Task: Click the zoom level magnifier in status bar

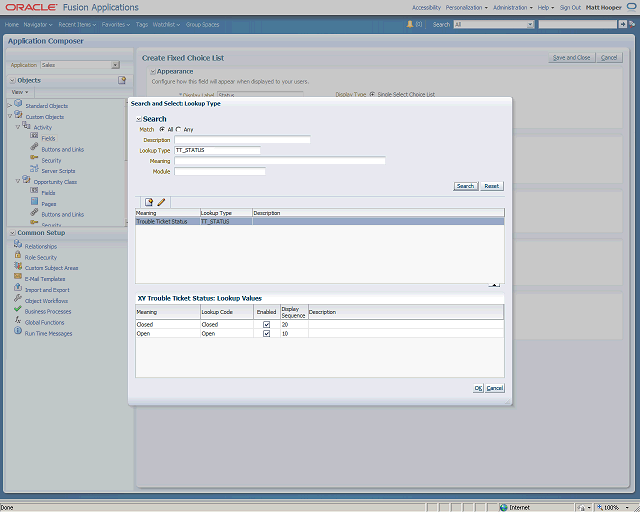Action: [600, 508]
